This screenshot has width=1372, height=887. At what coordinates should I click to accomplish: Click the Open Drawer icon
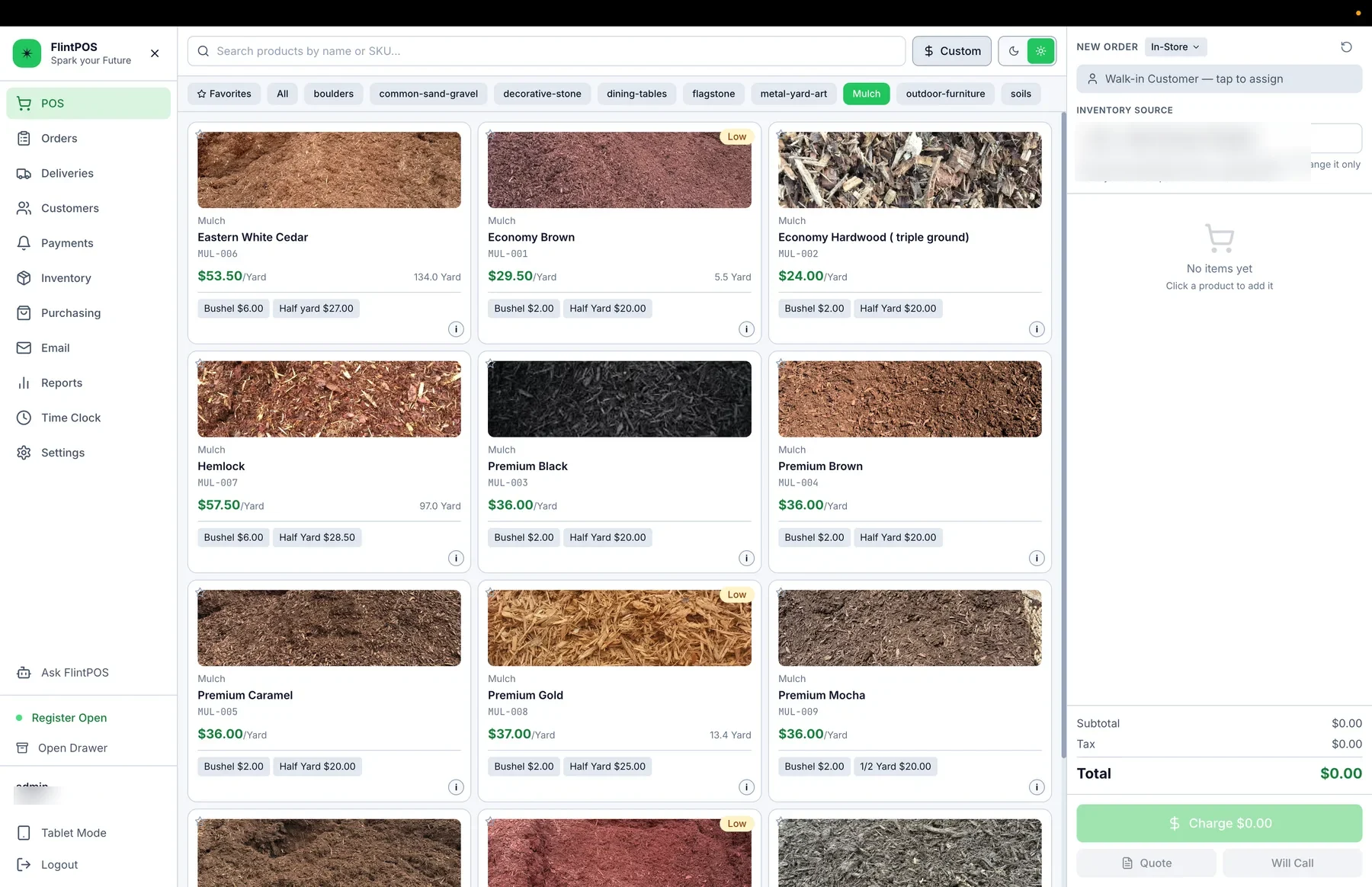pyautogui.click(x=23, y=748)
